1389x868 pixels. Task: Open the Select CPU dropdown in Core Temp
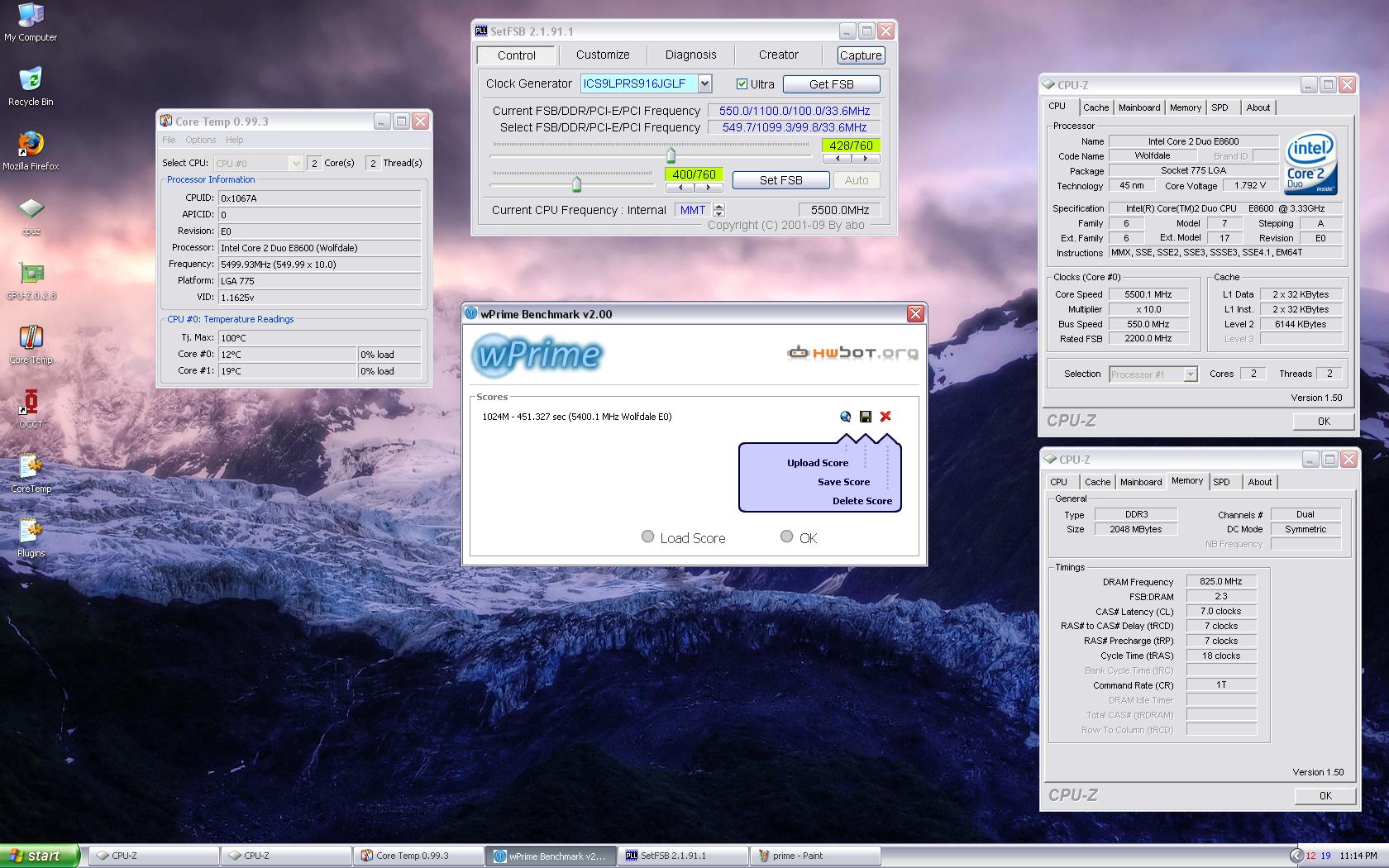click(x=296, y=164)
